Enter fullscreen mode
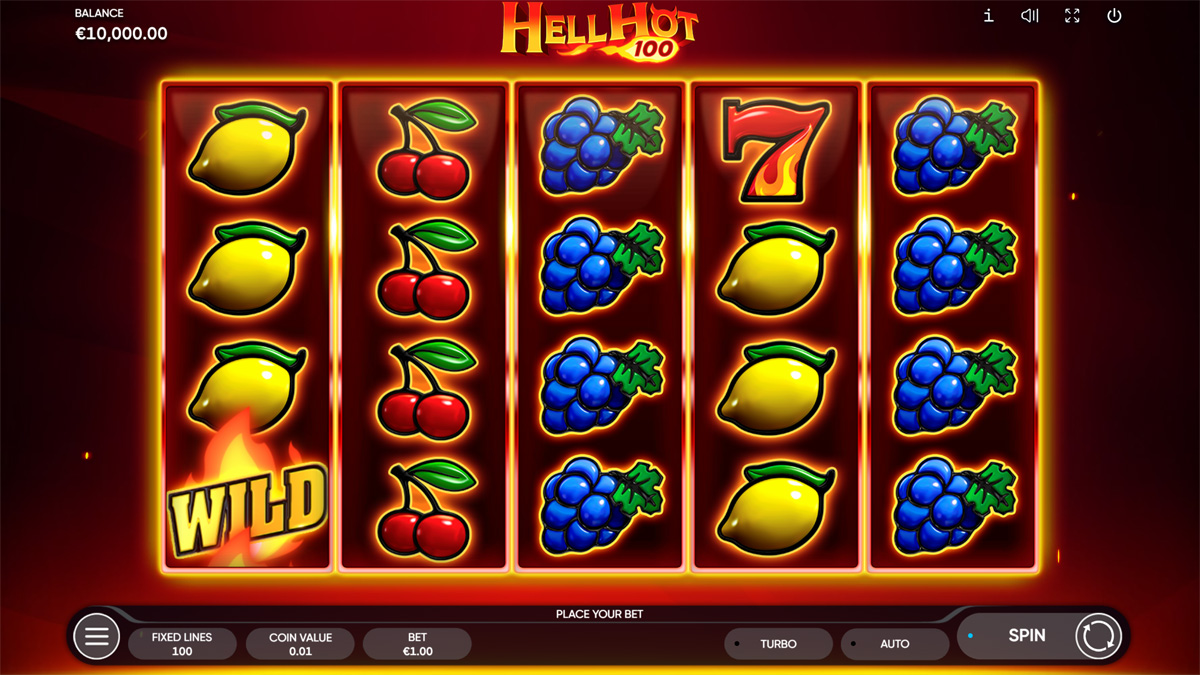Screen dimensions: 1200x675 point(1072,16)
